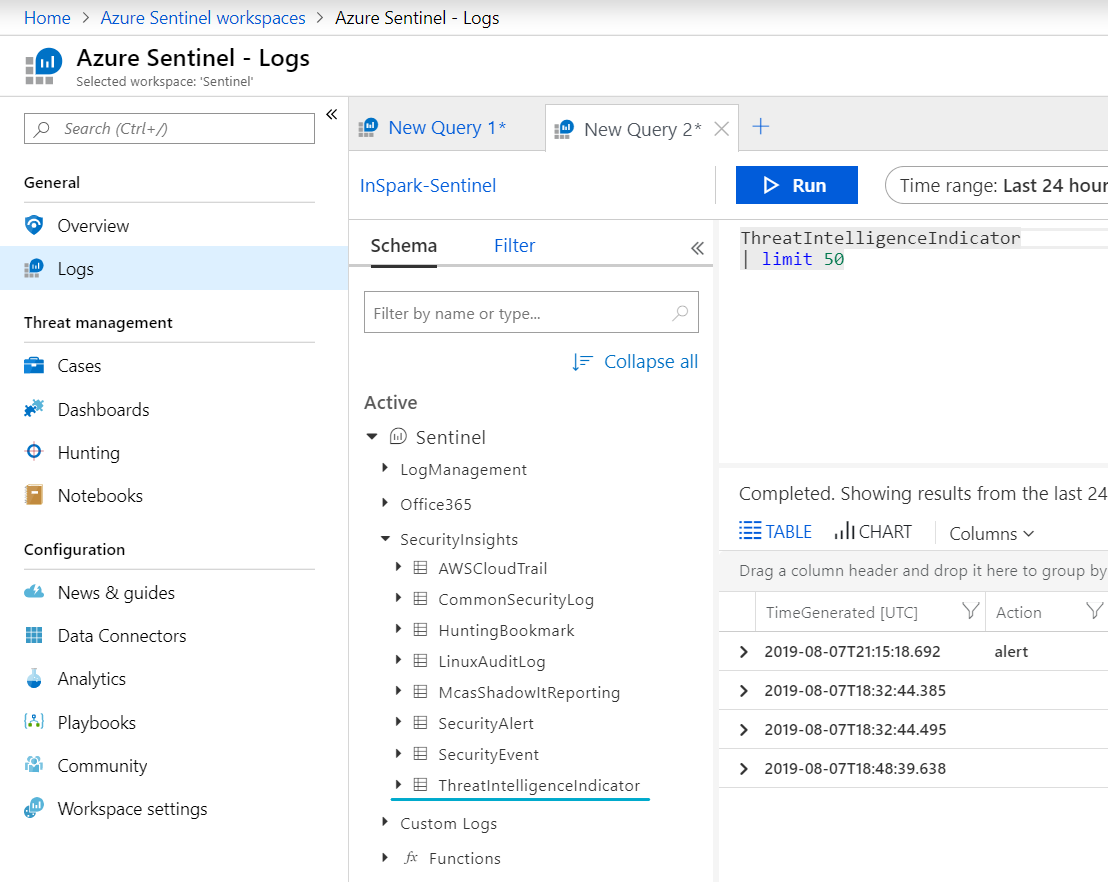This screenshot has width=1108, height=882.
Task: Click the Dashboards puzzle icon
Action: [x=33, y=409]
